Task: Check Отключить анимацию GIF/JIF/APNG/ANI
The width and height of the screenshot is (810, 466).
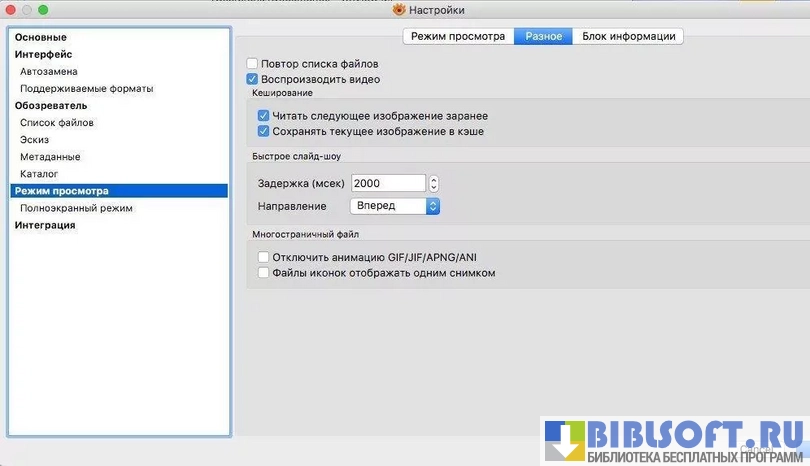Action: tap(264, 257)
